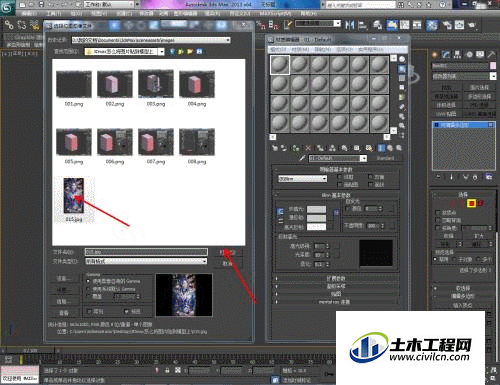This screenshot has height=385, width=500.
Task: Select the second Gamma radio option
Action: click(x=88, y=289)
